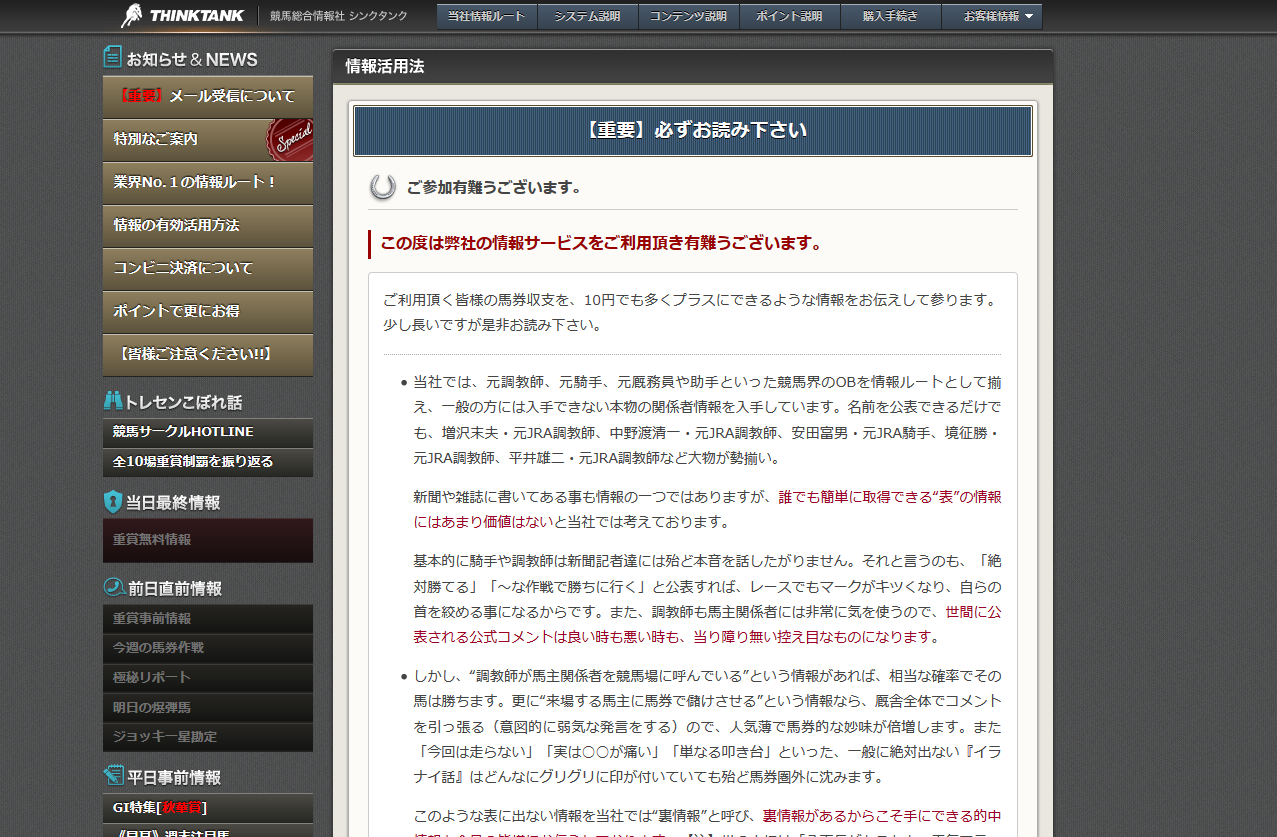This screenshot has width=1277, height=837.
Task: Open the 特別なご案内 sidebar item
Action: (208, 140)
